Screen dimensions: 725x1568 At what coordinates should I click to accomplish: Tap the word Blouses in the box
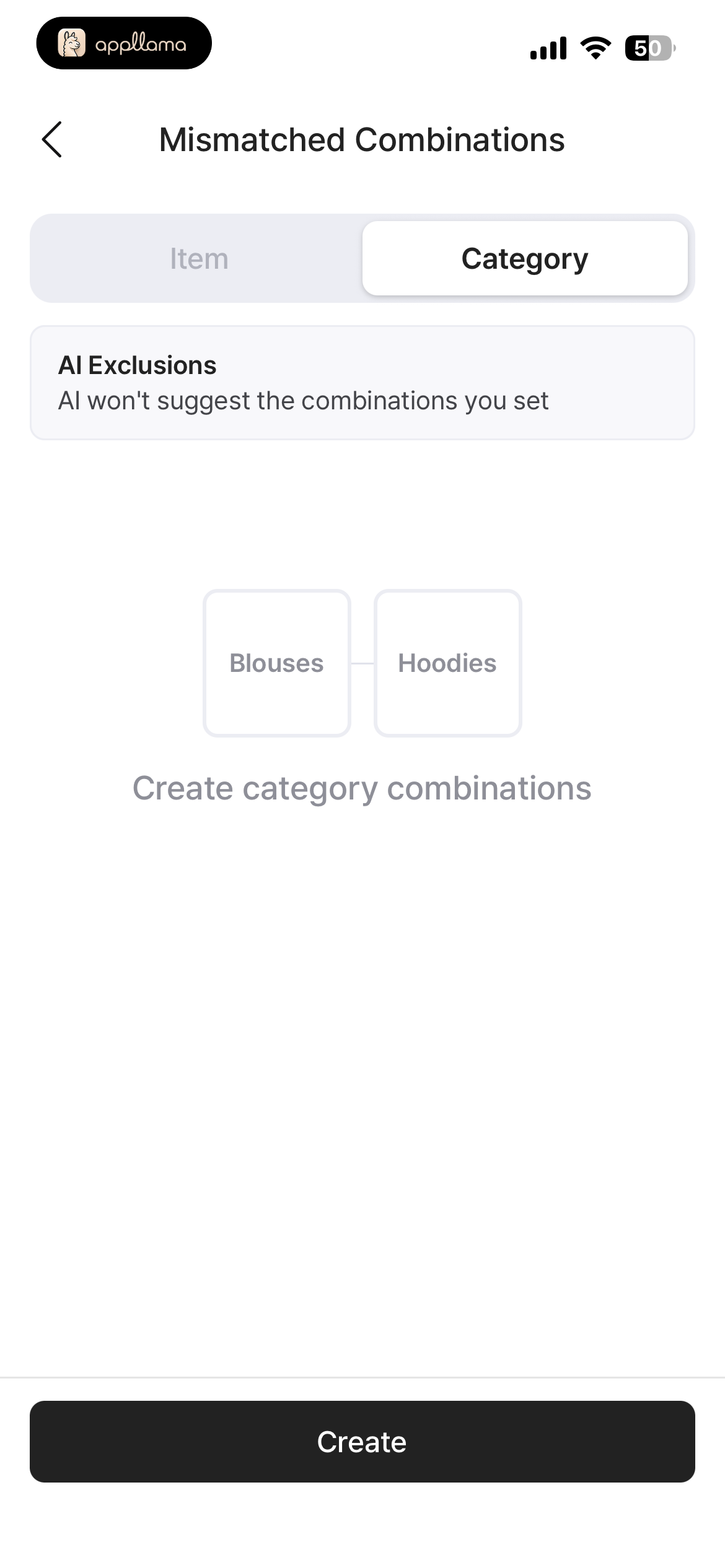tap(276, 663)
